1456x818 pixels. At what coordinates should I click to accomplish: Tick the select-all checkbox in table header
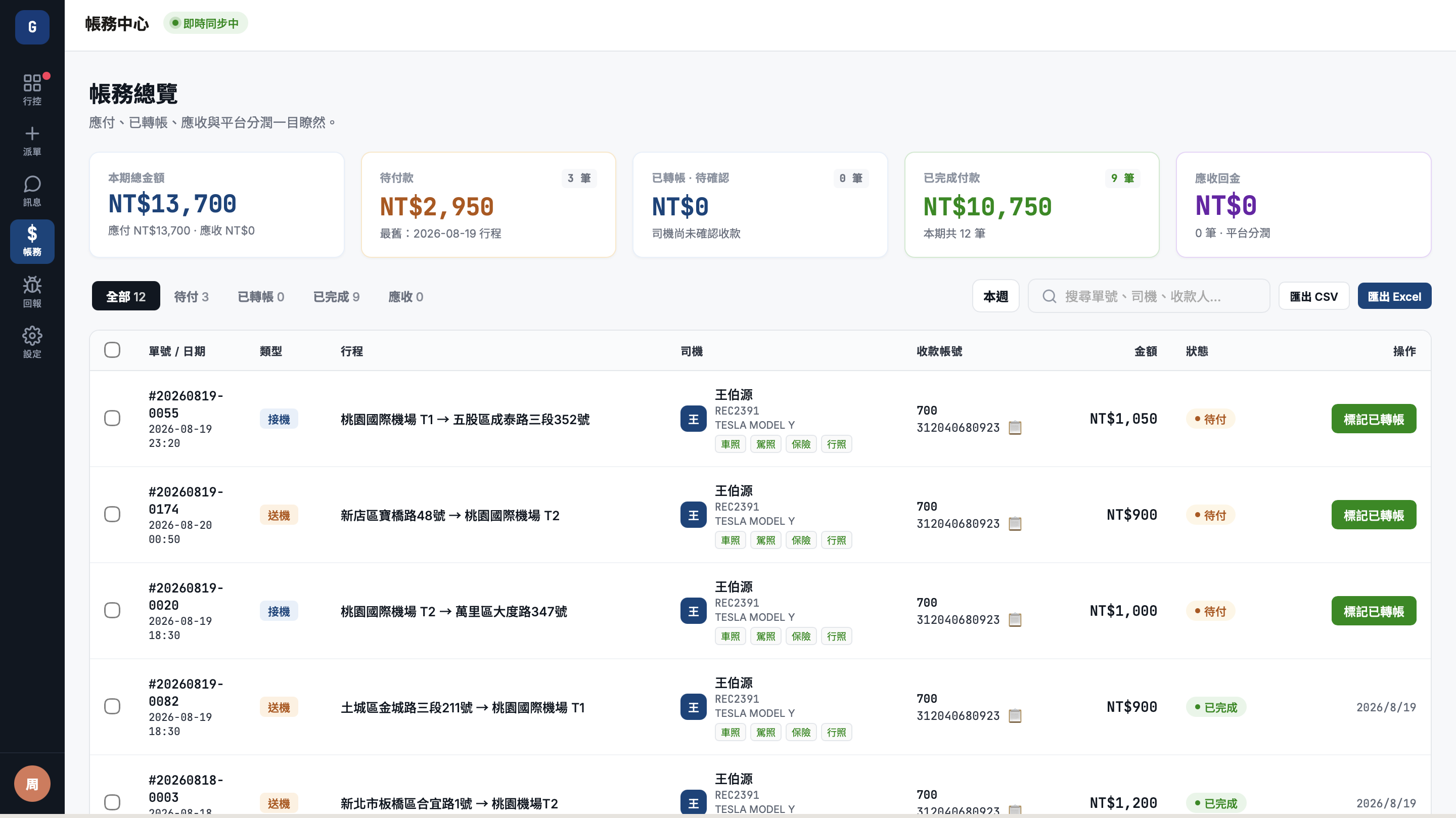click(x=112, y=350)
